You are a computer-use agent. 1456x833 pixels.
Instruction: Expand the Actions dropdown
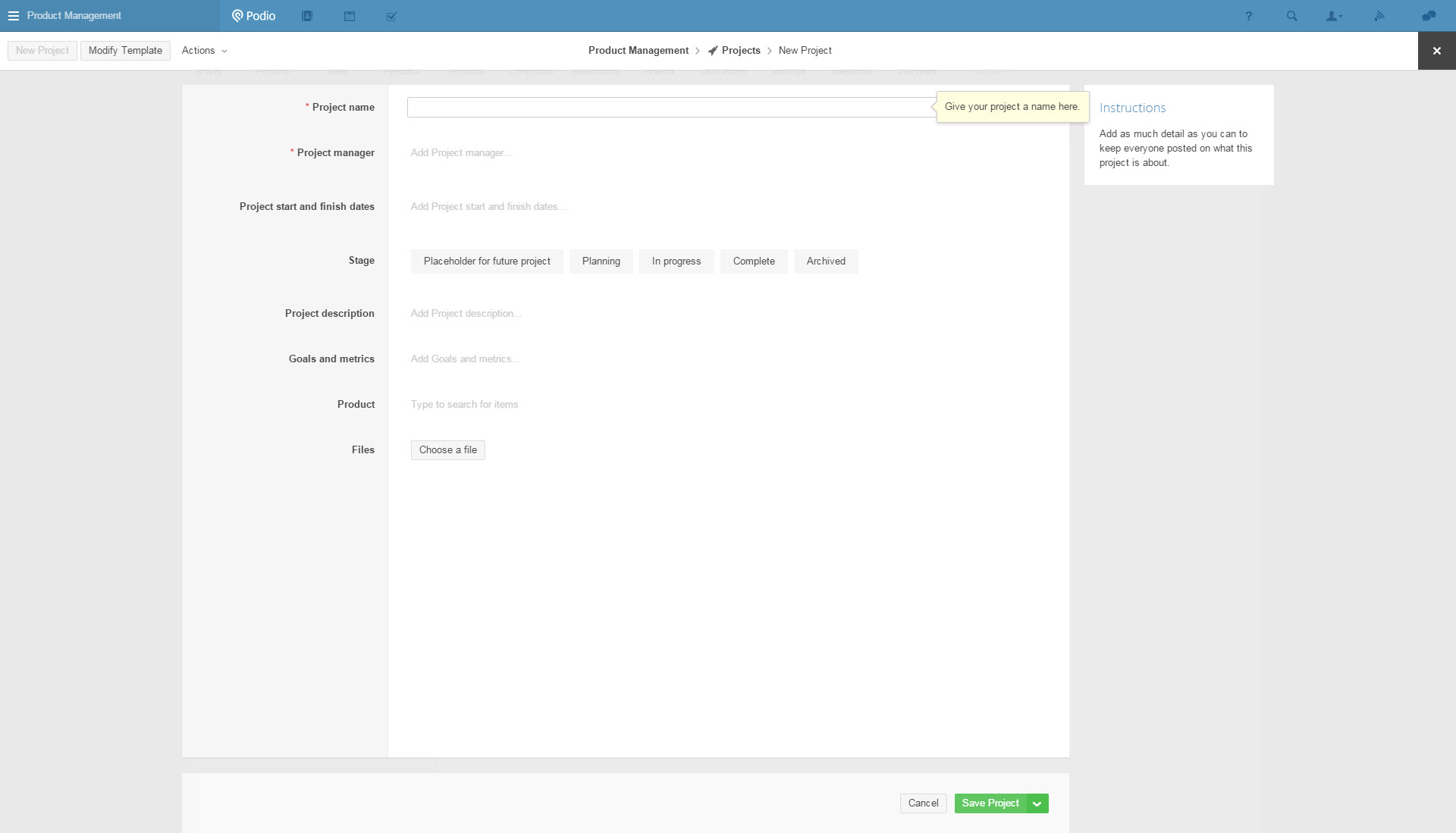pos(204,51)
